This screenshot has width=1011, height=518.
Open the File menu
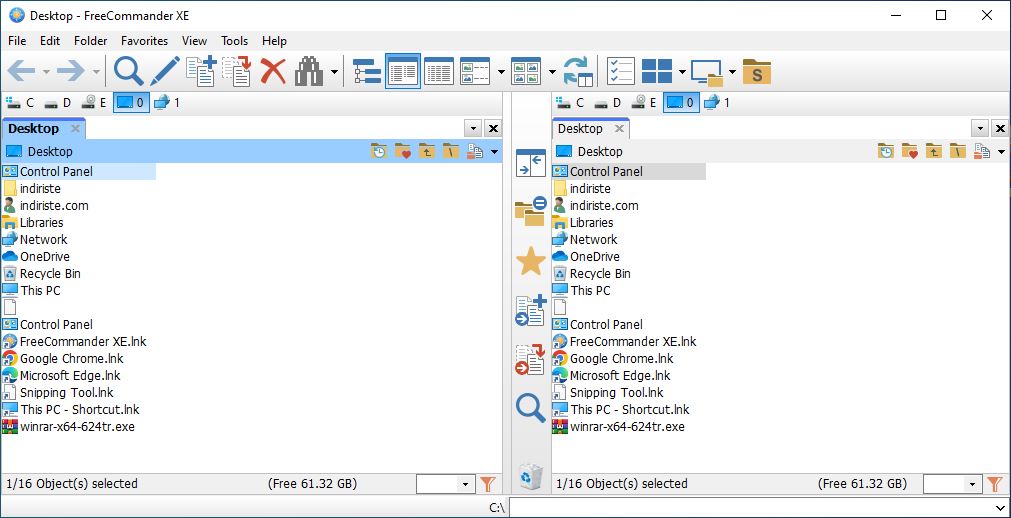[17, 41]
